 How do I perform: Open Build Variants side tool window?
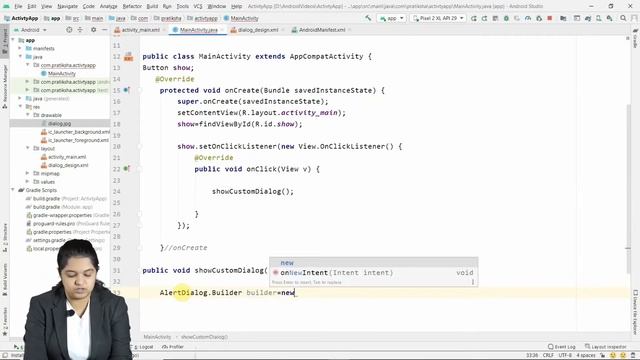pos(5,279)
